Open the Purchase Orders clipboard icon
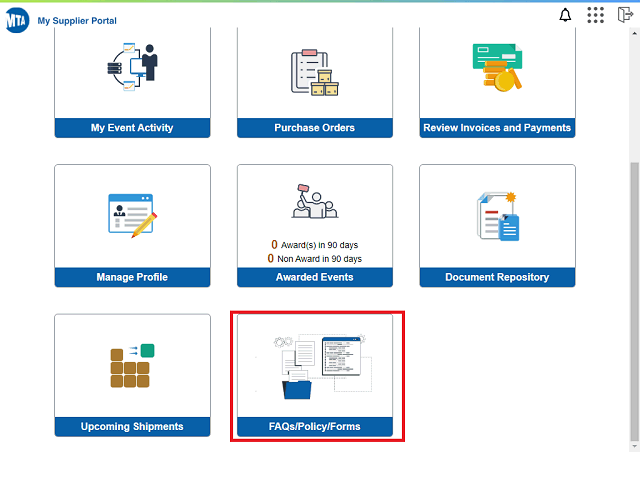The image size is (640, 480). 315,73
